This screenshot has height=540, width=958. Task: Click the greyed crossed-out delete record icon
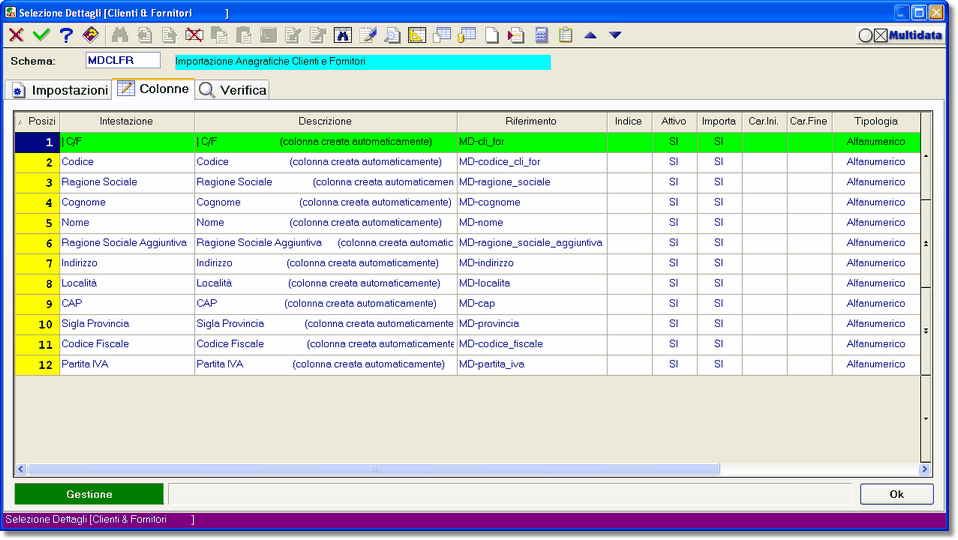click(194, 35)
